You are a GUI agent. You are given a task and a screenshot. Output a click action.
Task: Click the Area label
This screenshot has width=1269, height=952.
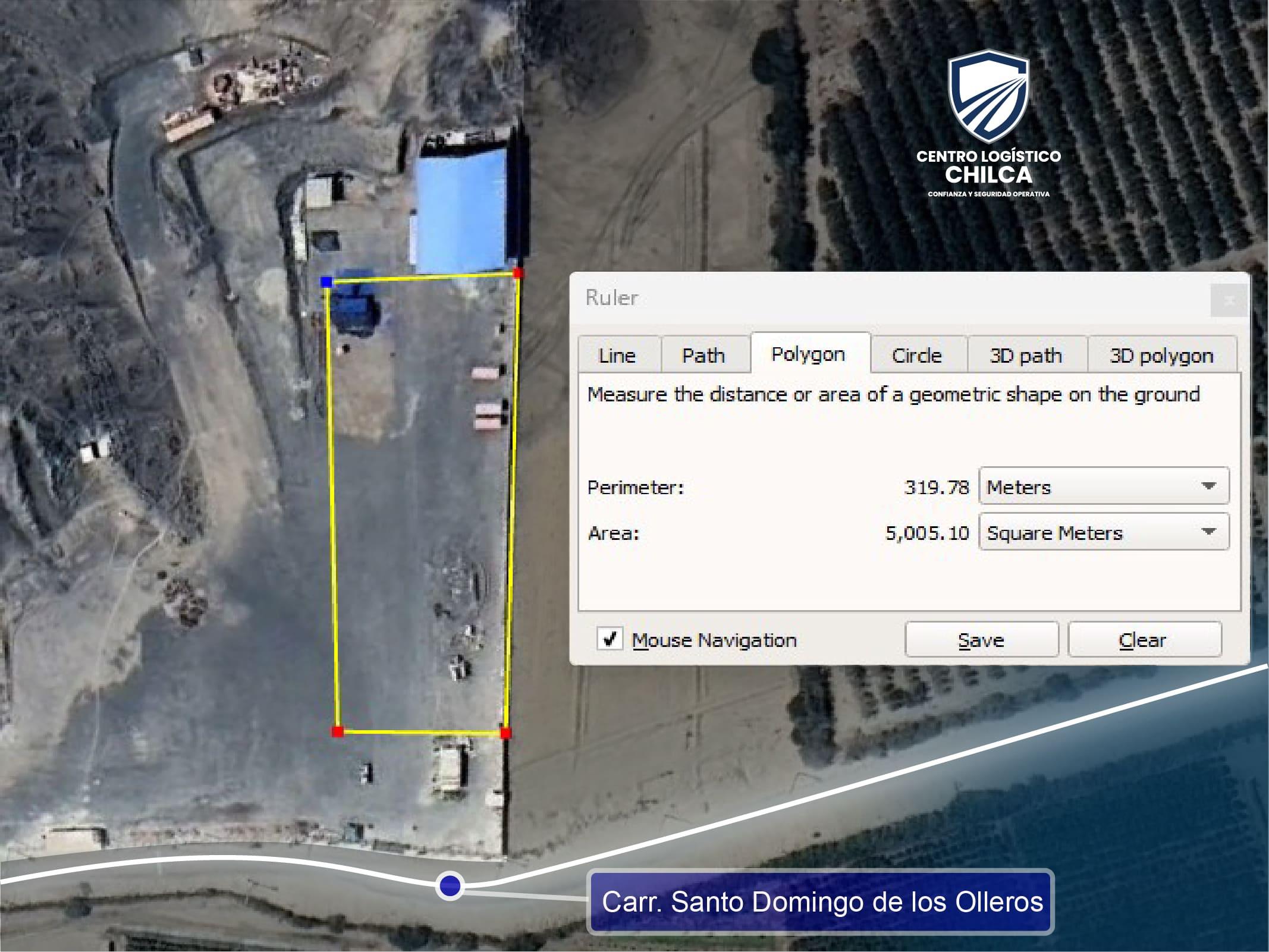click(613, 533)
